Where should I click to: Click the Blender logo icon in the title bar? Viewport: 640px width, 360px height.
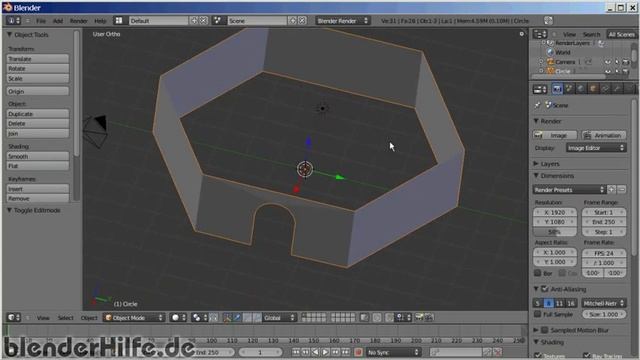tap(8, 7)
